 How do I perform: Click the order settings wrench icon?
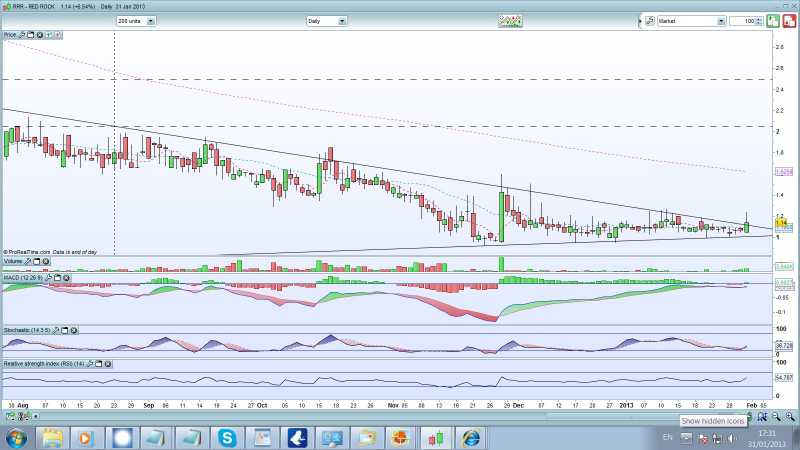tap(649, 20)
